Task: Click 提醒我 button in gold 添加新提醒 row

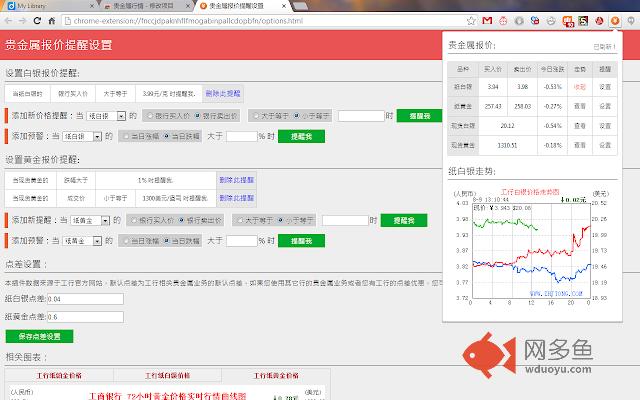Action: pos(404,220)
